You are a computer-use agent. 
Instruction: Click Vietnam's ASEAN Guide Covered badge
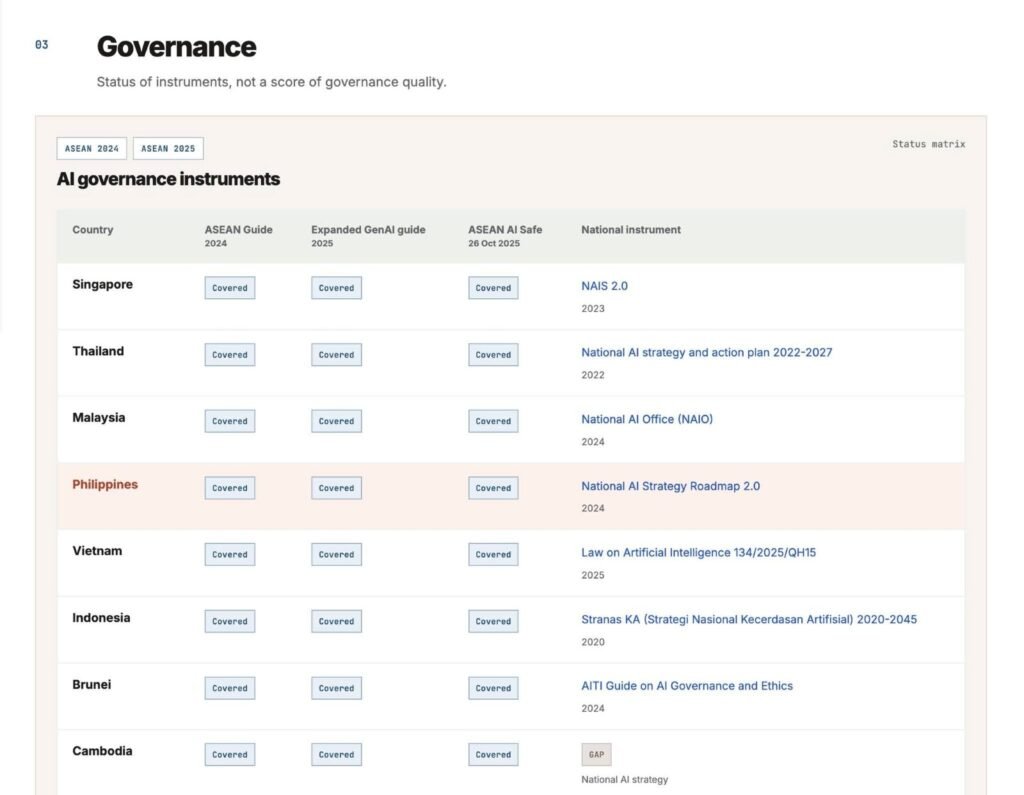(x=230, y=555)
